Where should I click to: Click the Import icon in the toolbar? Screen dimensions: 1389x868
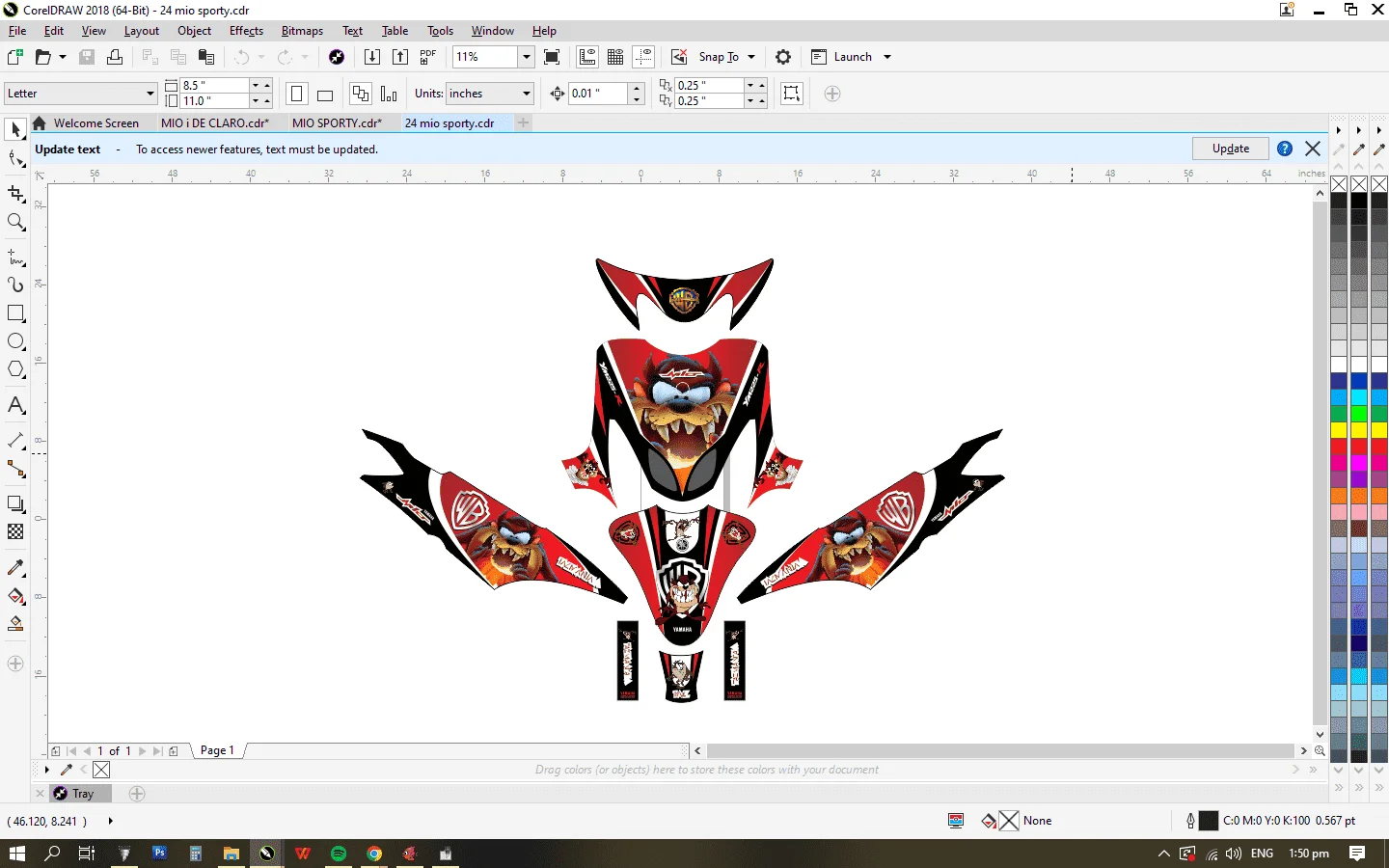pos(372,57)
